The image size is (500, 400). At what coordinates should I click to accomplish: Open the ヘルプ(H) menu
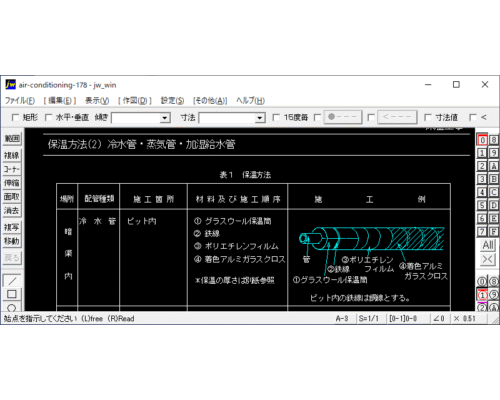pyautogui.click(x=250, y=100)
